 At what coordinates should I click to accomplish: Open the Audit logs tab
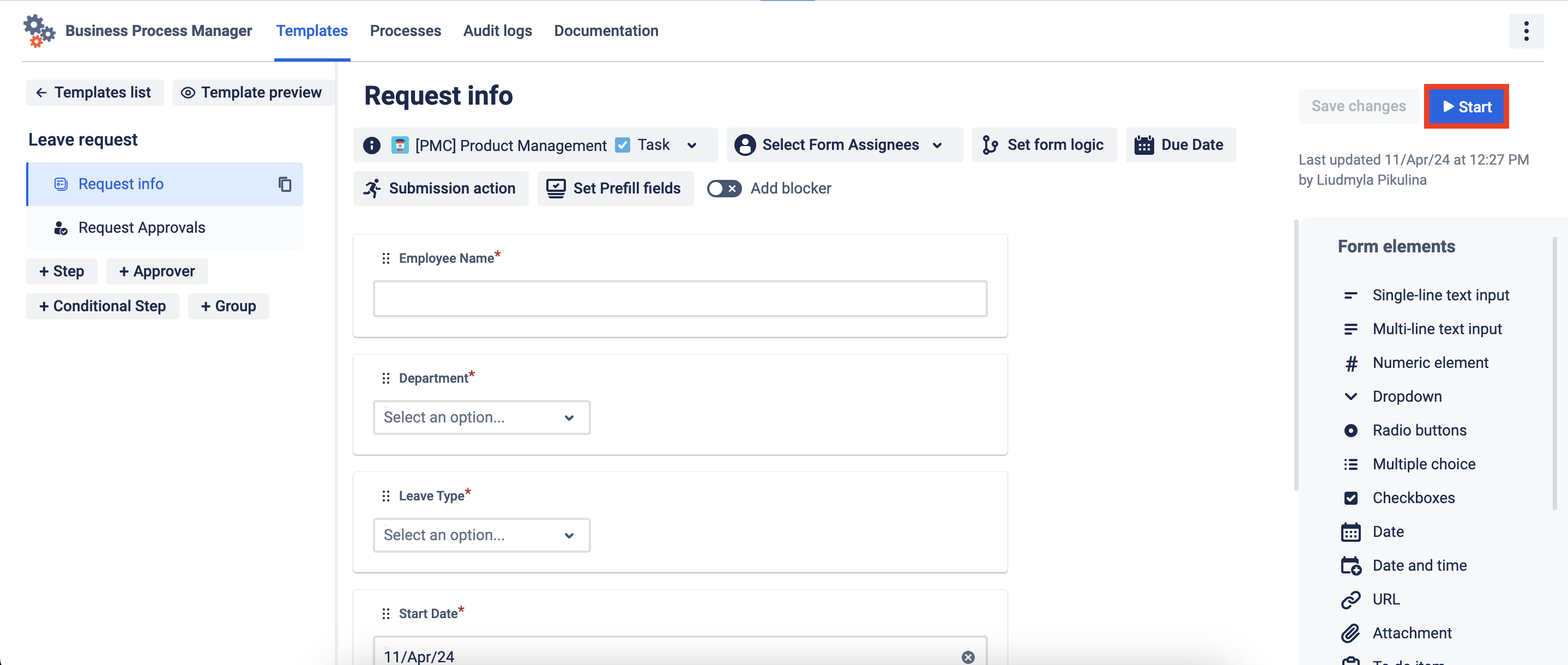click(497, 31)
